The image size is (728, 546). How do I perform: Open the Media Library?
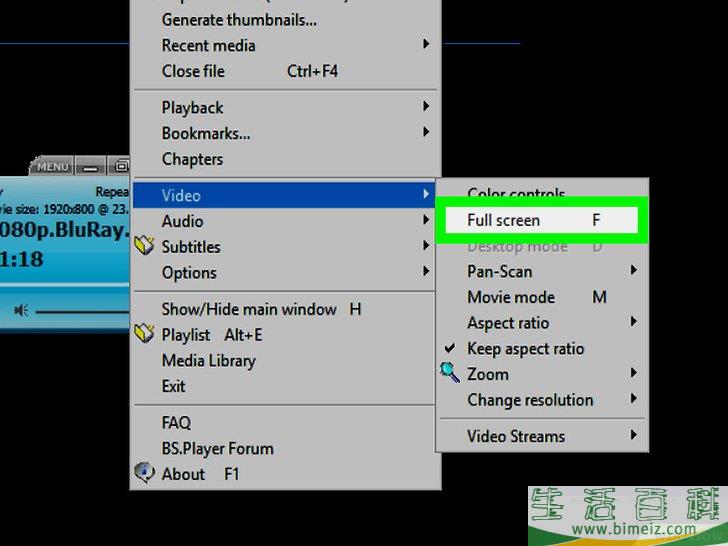(208, 360)
